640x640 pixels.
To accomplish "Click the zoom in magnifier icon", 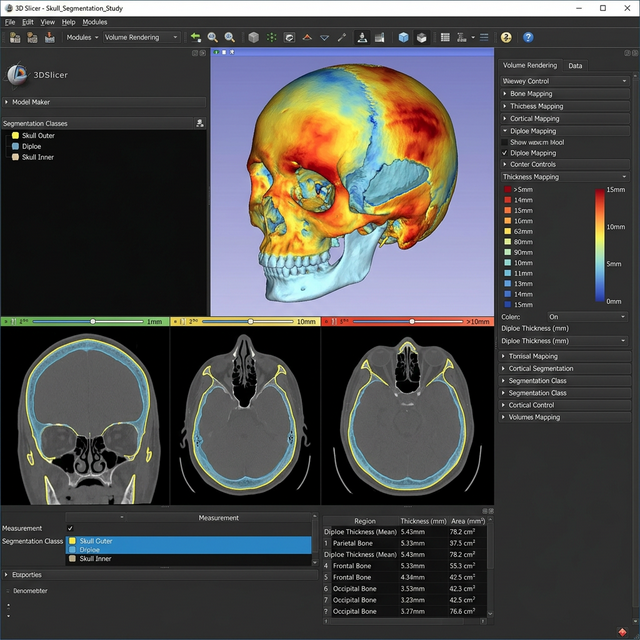I will pos(213,37).
